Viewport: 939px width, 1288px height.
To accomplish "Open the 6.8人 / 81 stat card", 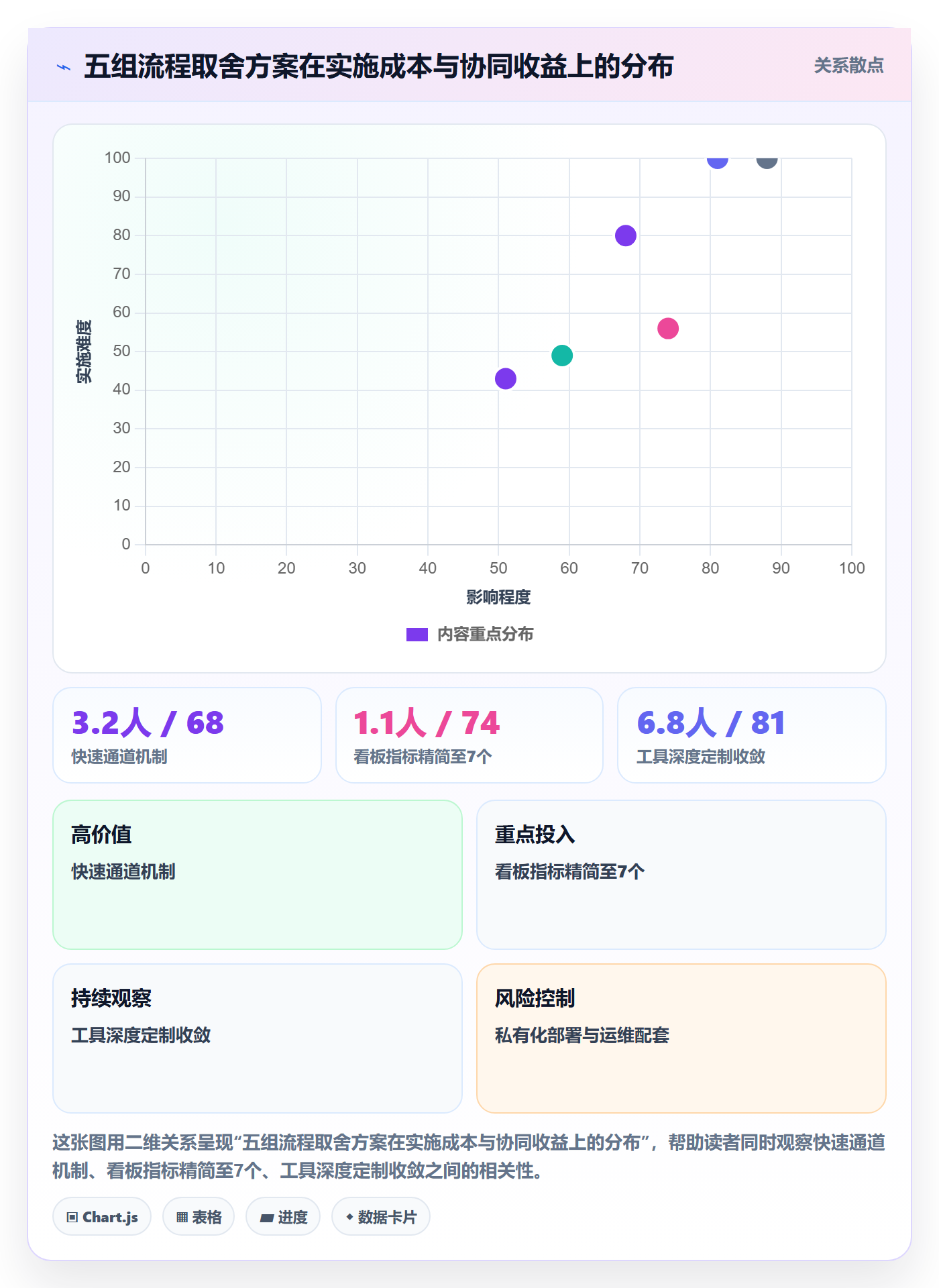I will coord(752,735).
